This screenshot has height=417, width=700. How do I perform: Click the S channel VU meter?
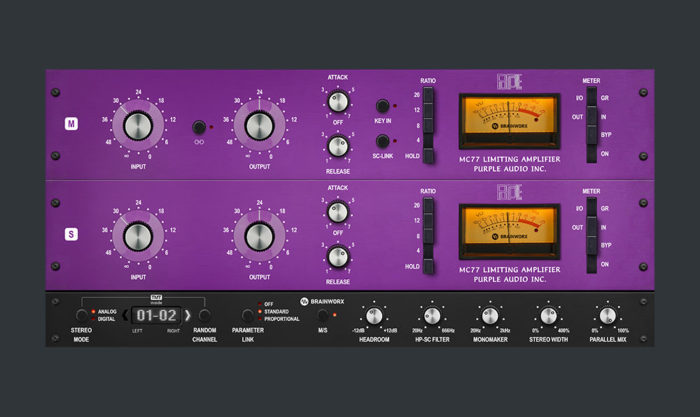(x=509, y=232)
